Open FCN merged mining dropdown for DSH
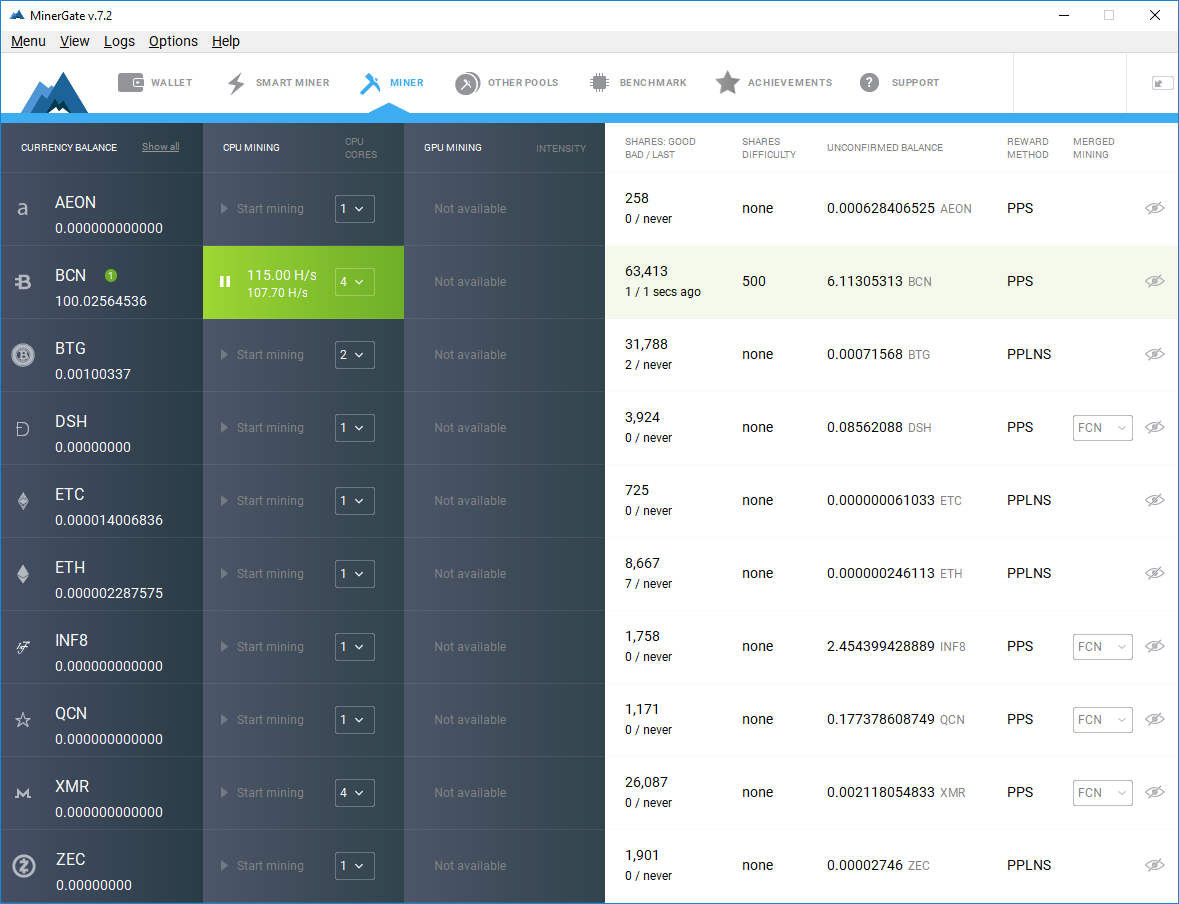1179x904 pixels. coord(1102,428)
